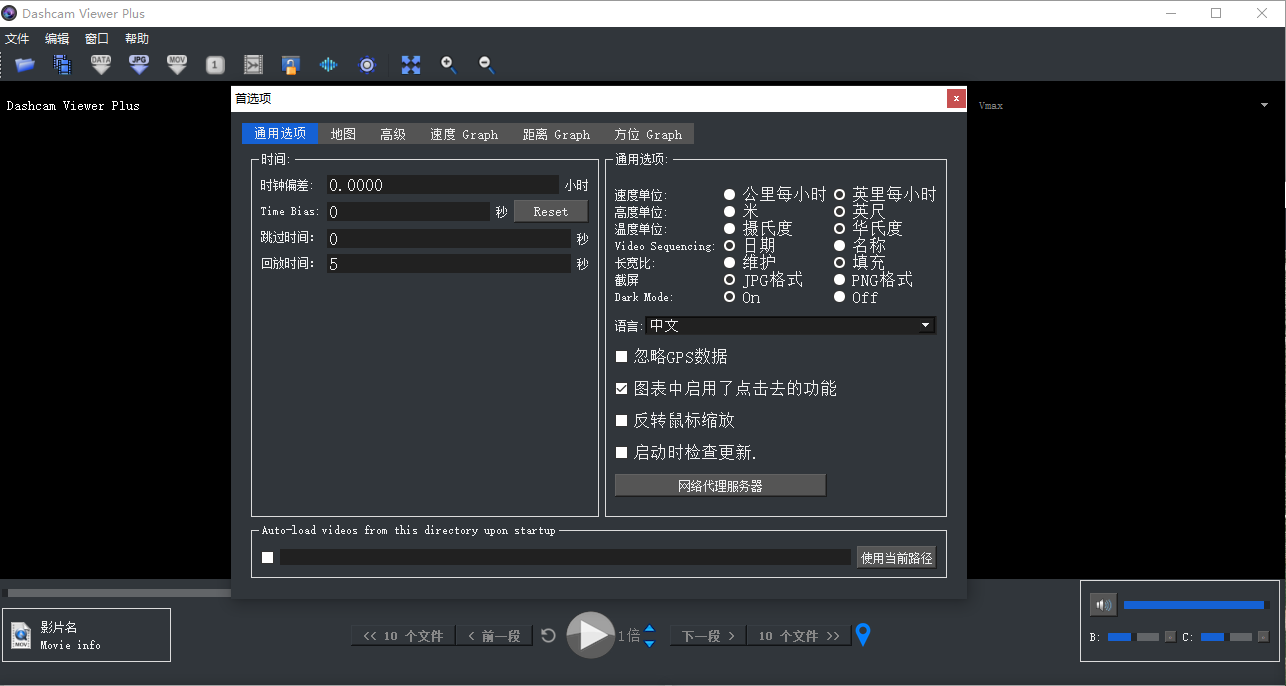The width and height of the screenshot is (1286, 686).
Task: Click the fullscreen expand arrows icon
Action: pos(411,65)
